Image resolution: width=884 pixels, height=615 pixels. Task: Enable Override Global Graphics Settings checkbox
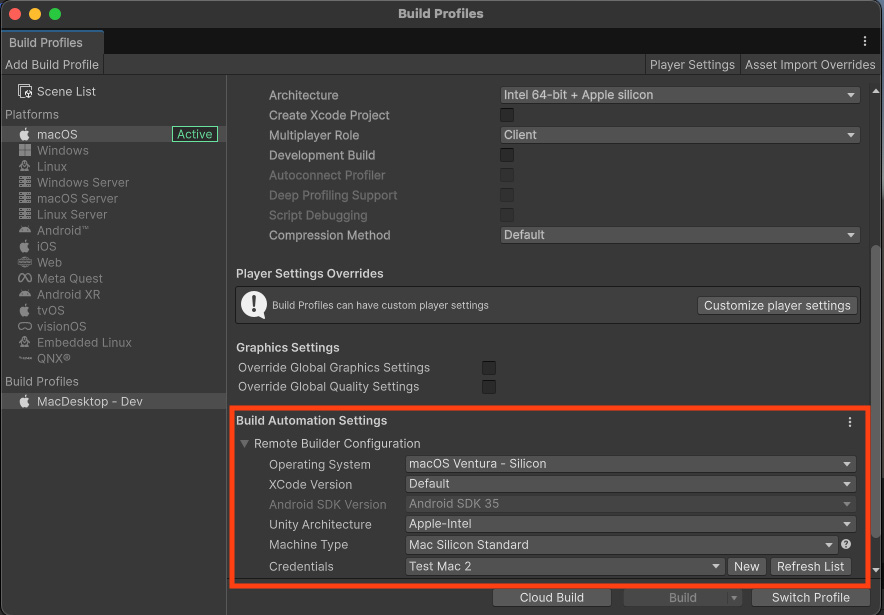489,368
